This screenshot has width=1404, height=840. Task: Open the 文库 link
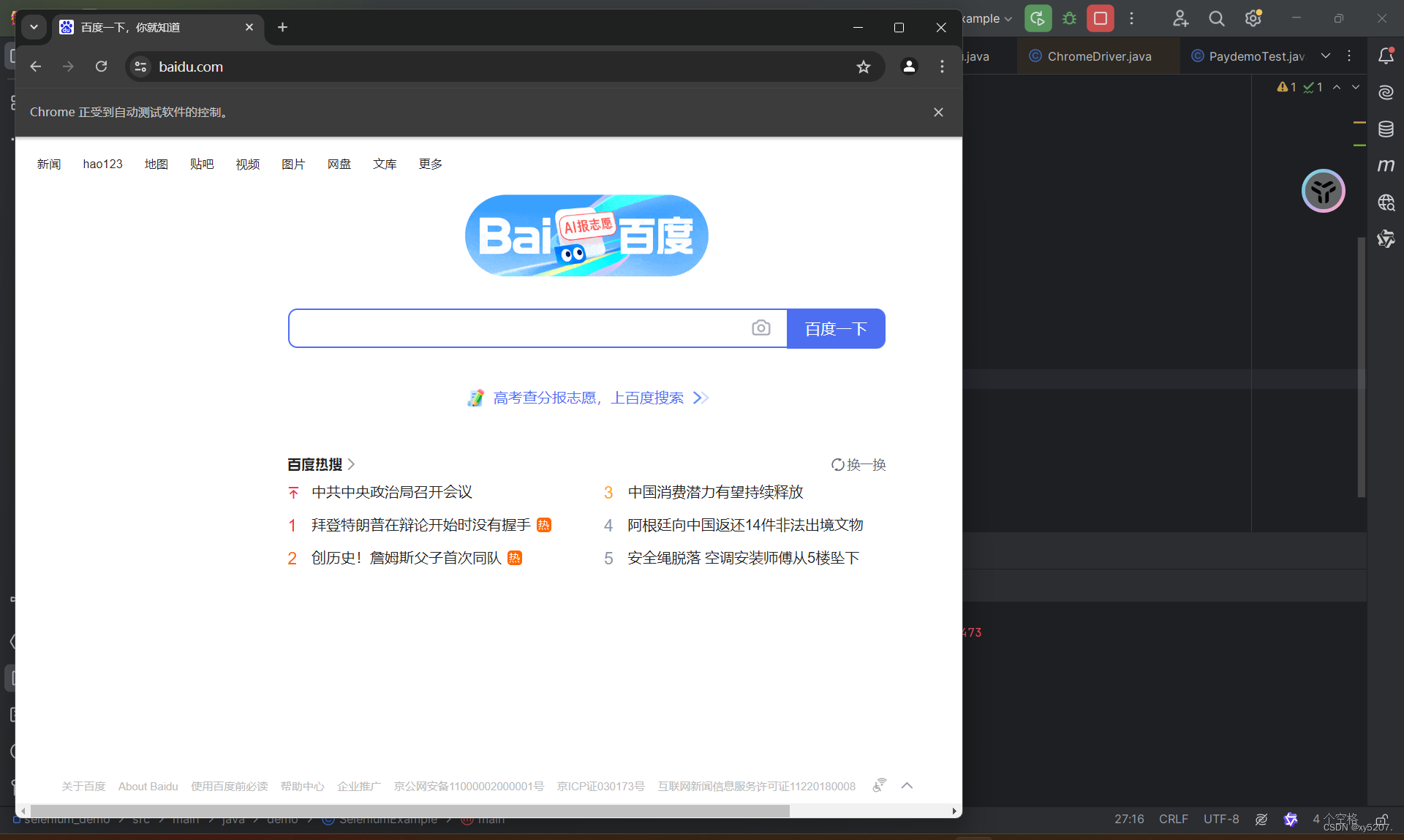click(x=385, y=164)
